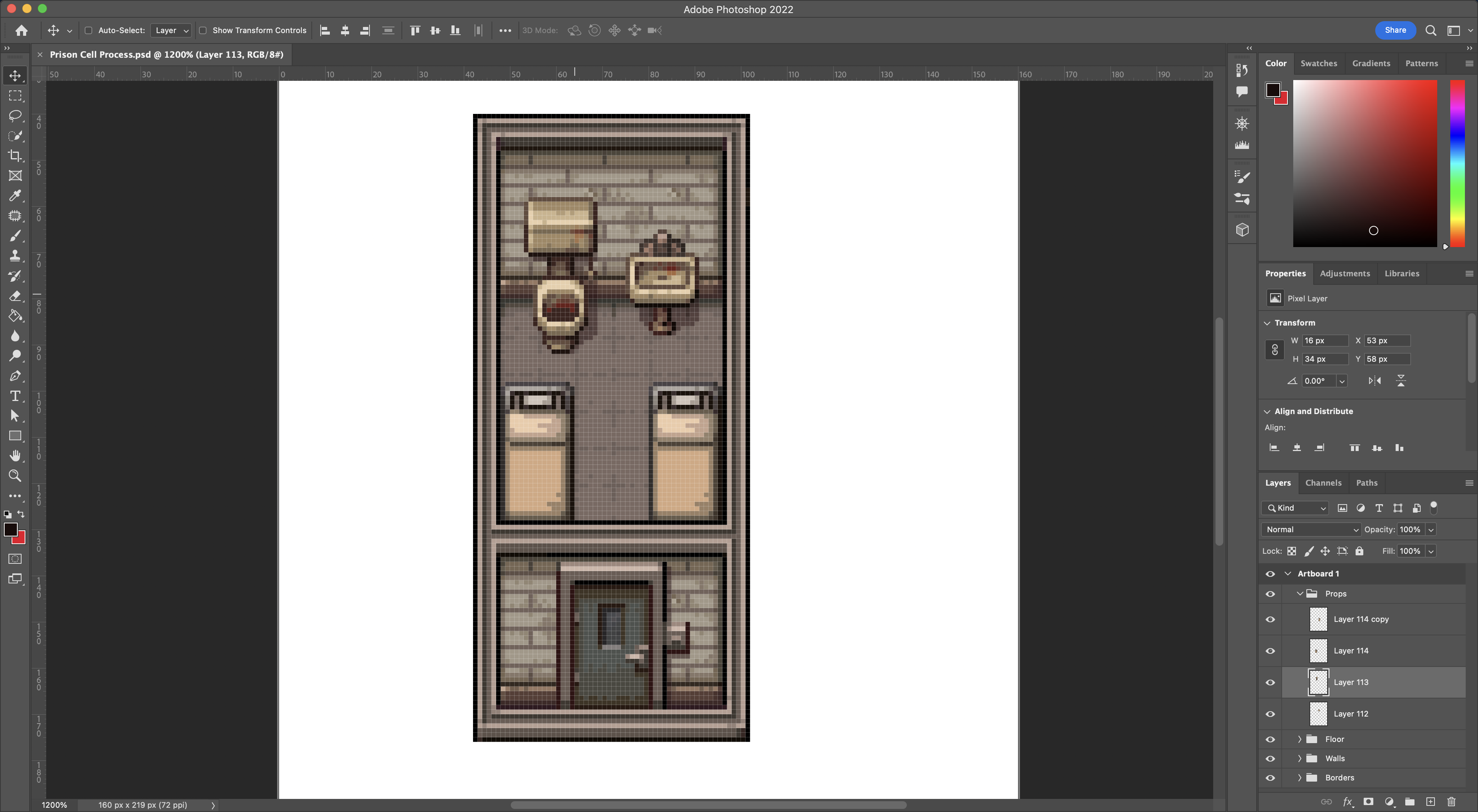The width and height of the screenshot is (1478, 812).
Task: Expand the Floor layer group
Action: (1299, 740)
